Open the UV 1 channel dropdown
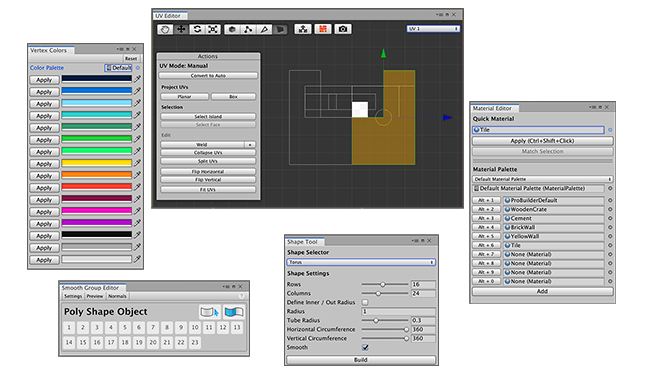The height and width of the screenshot is (378, 647). pyautogui.click(x=433, y=29)
